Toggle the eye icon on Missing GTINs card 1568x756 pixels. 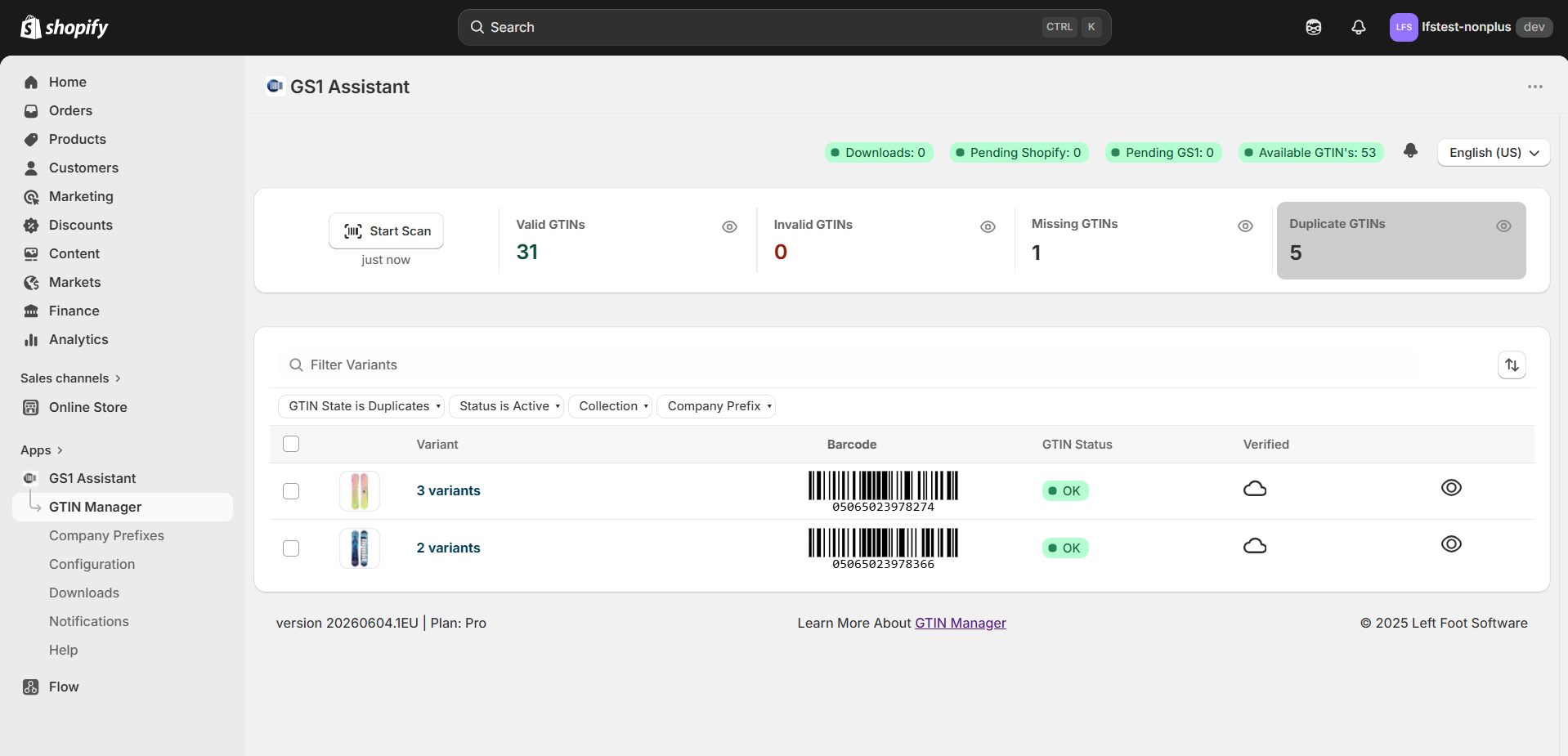click(x=1245, y=226)
